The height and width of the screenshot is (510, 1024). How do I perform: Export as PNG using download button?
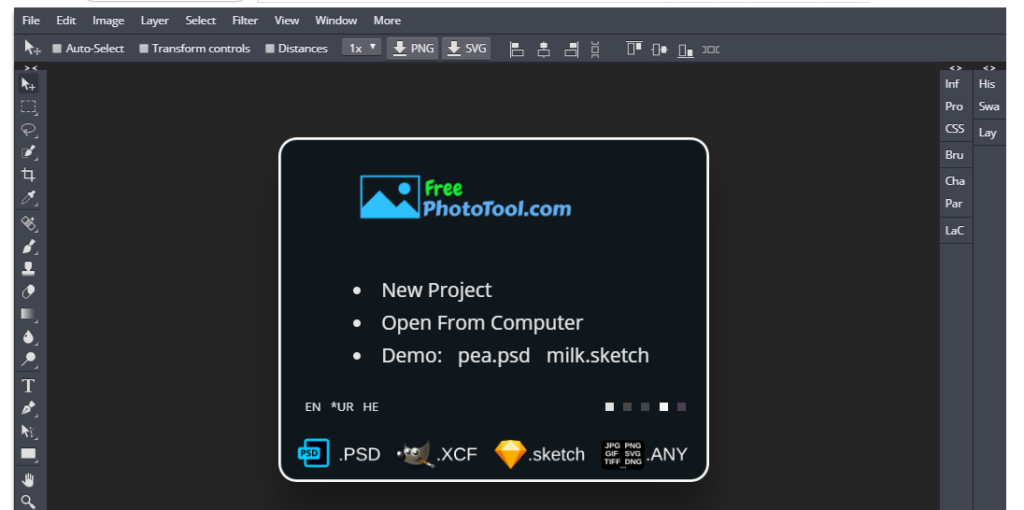(413, 48)
